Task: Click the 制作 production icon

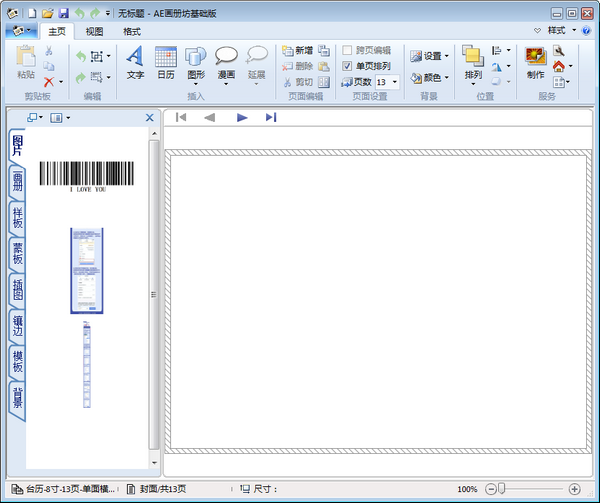Action: pyautogui.click(x=535, y=64)
